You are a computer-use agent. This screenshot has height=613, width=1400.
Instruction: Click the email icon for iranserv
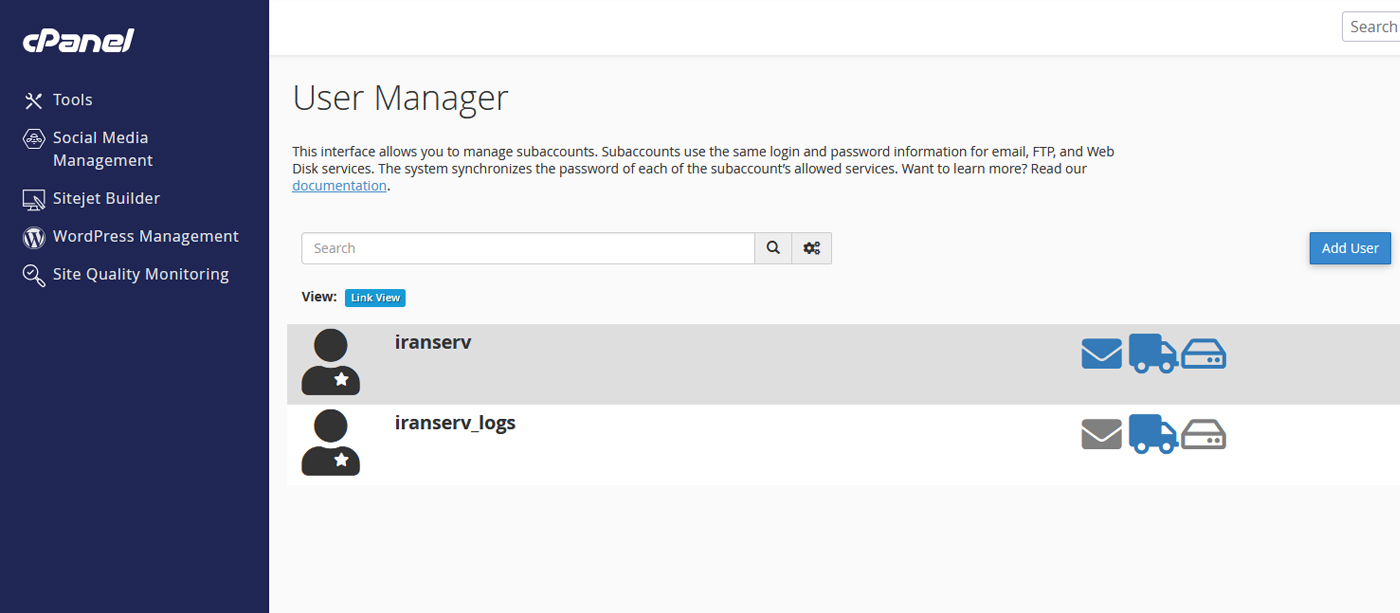1102,354
